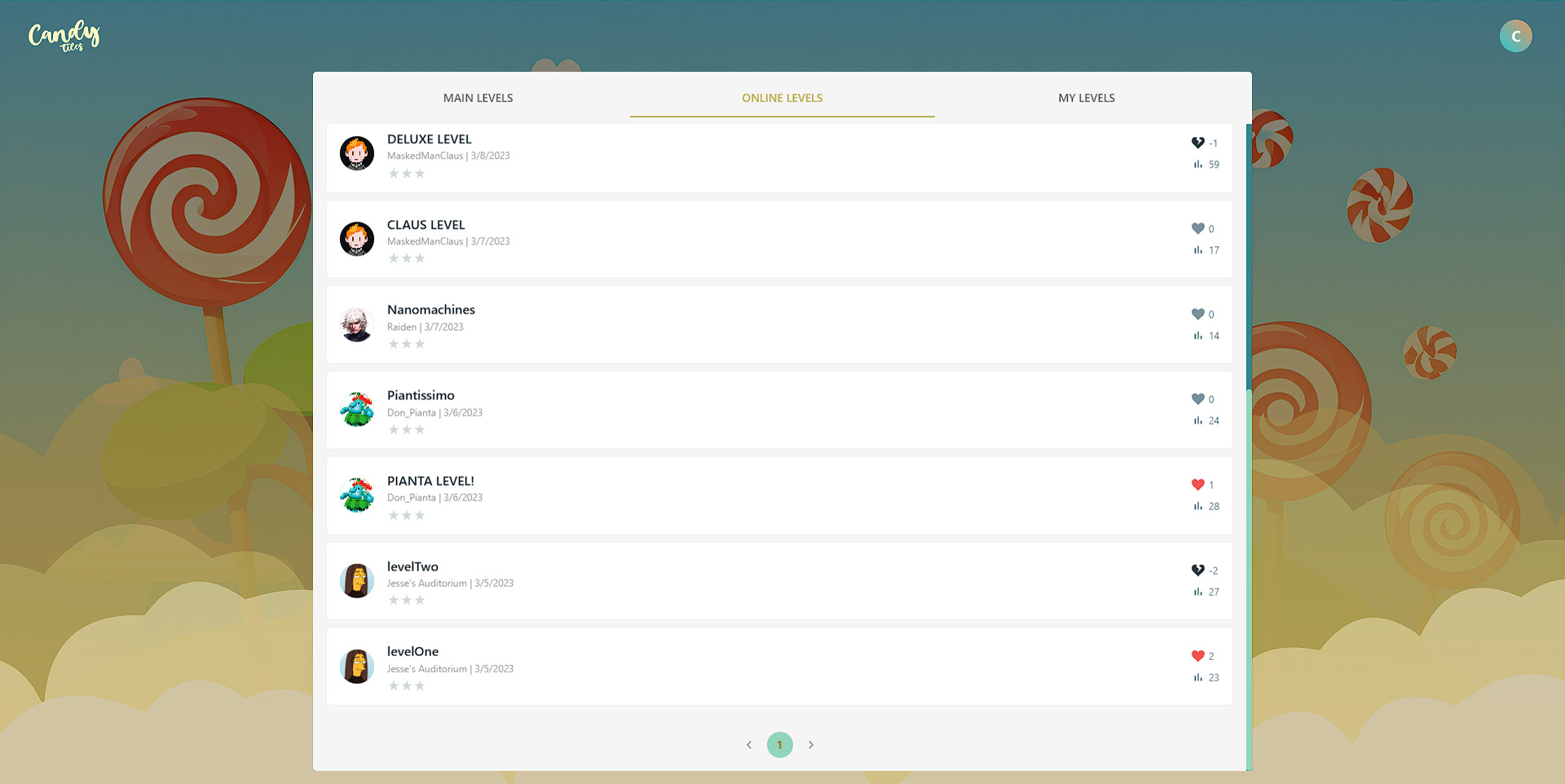This screenshot has width=1565, height=784.
Task: Click the play count '17'
Action: tap(1214, 250)
